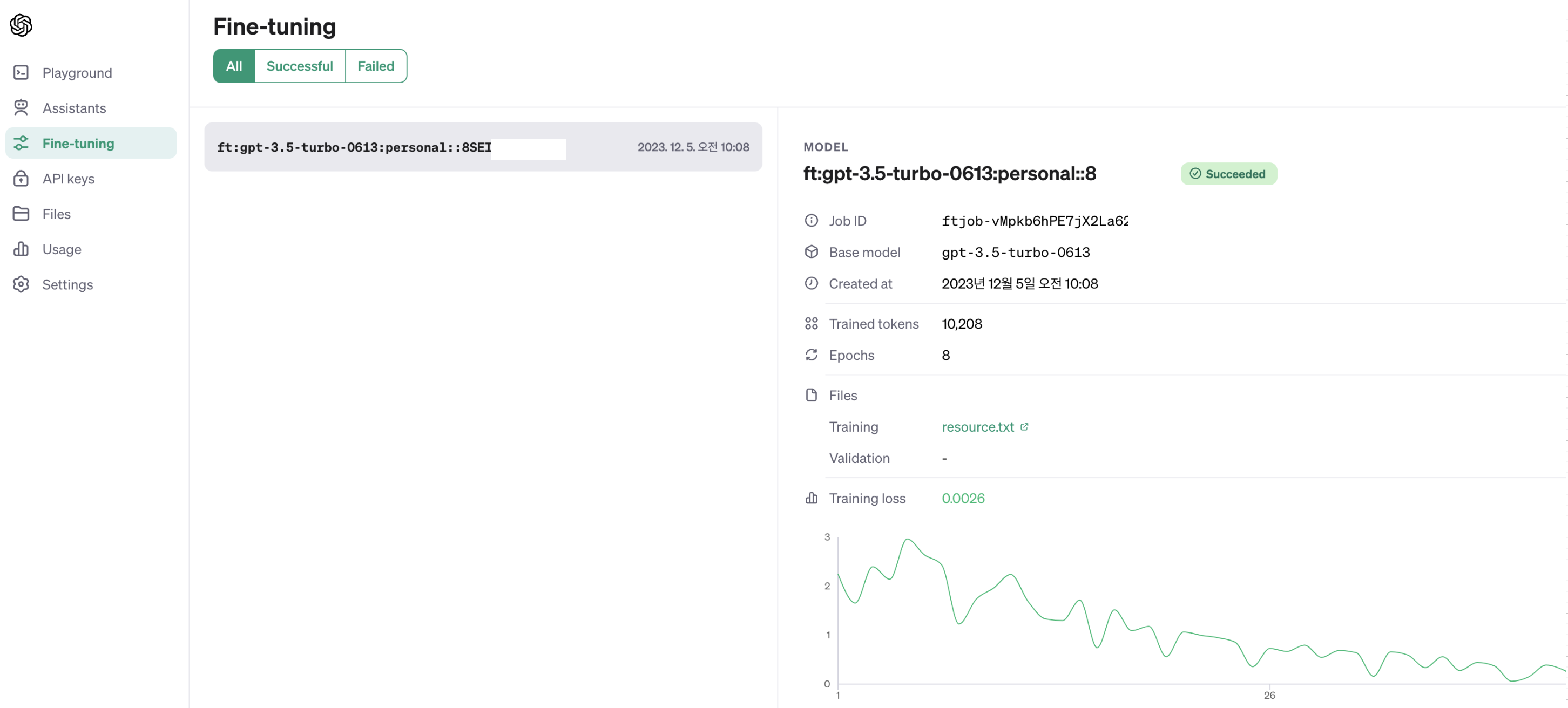The image size is (1568, 708).
Task: Open the Assistants page icon
Action: pos(21,108)
